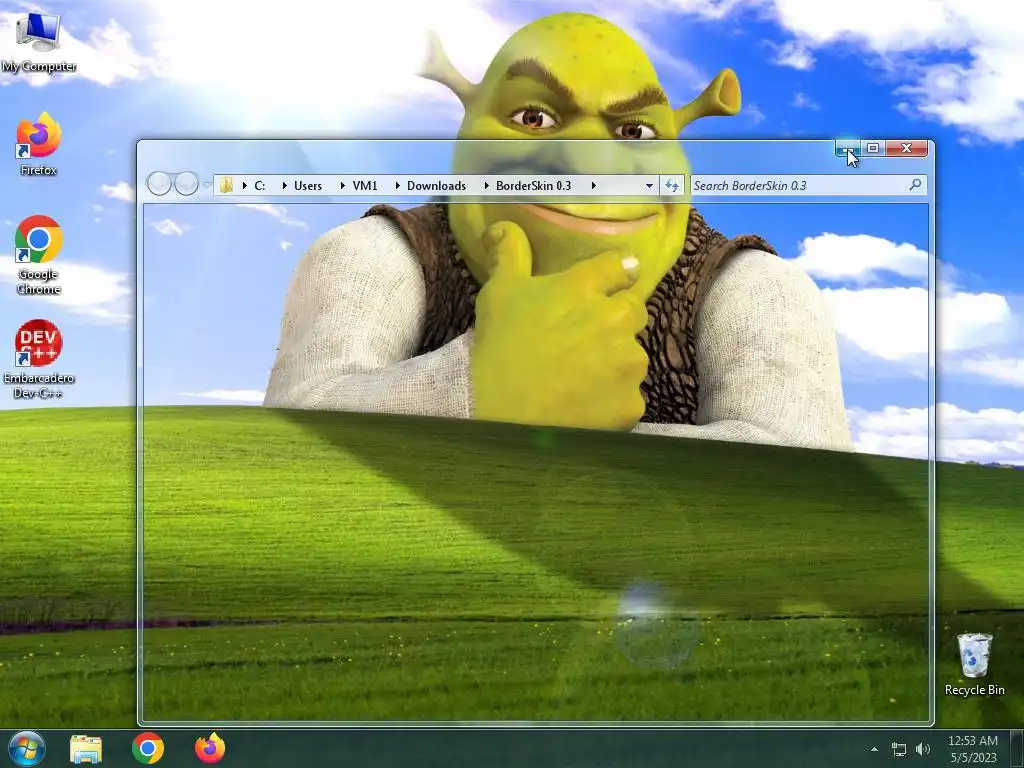Go back with Explorer back arrow
This screenshot has height=768, width=1024.
click(x=159, y=184)
